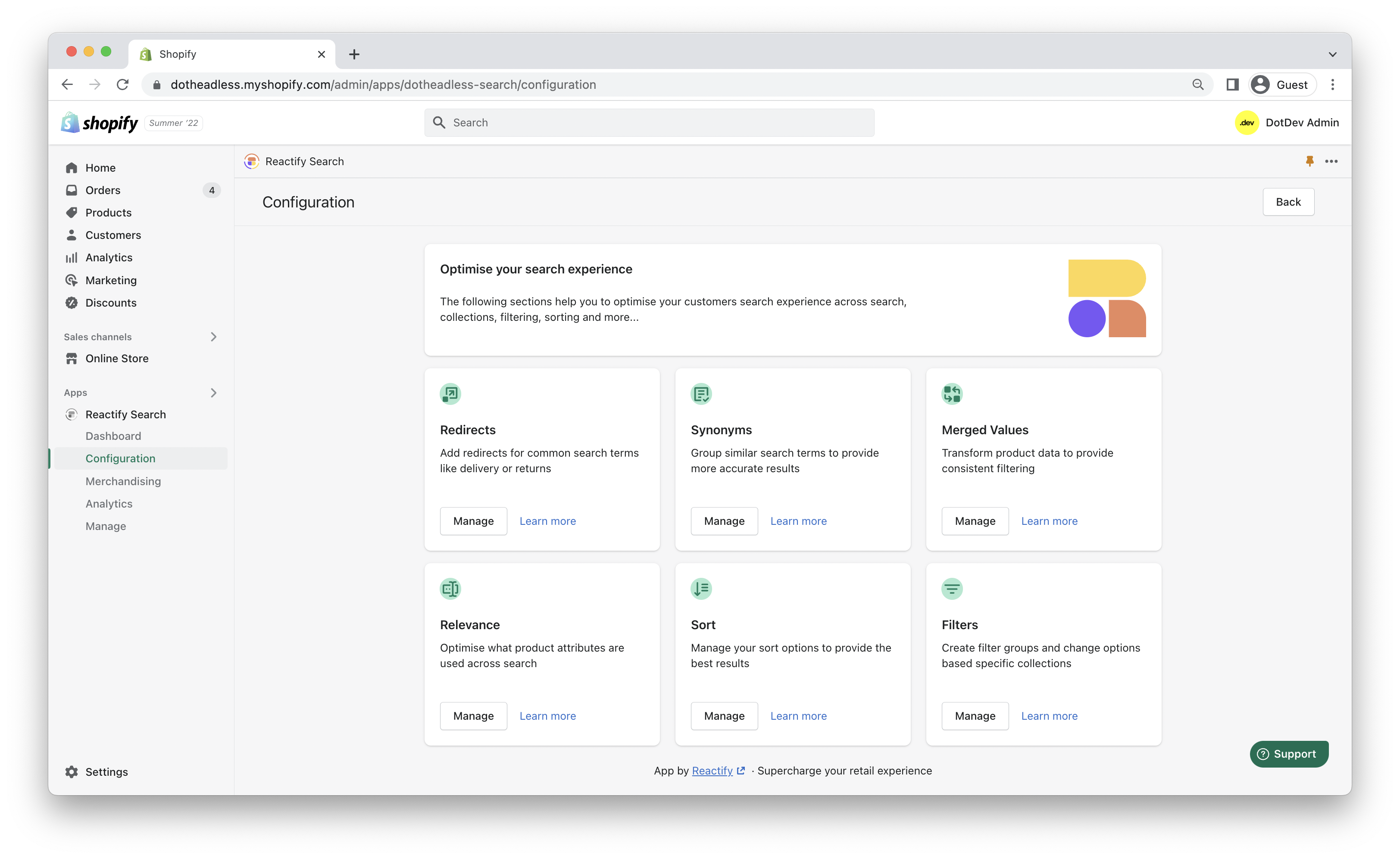This screenshot has height=859, width=1400.
Task: Click the browser zoom magnifier icon
Action: tap(1198, 85)
